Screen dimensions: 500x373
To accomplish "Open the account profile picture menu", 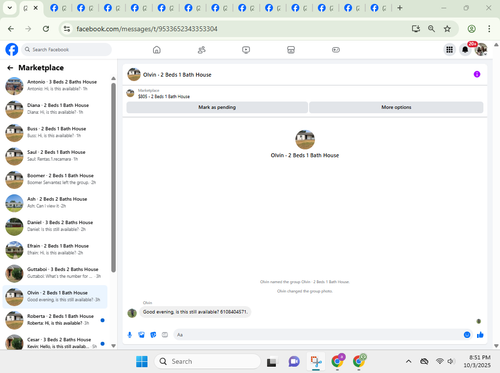I will (481, 50).
